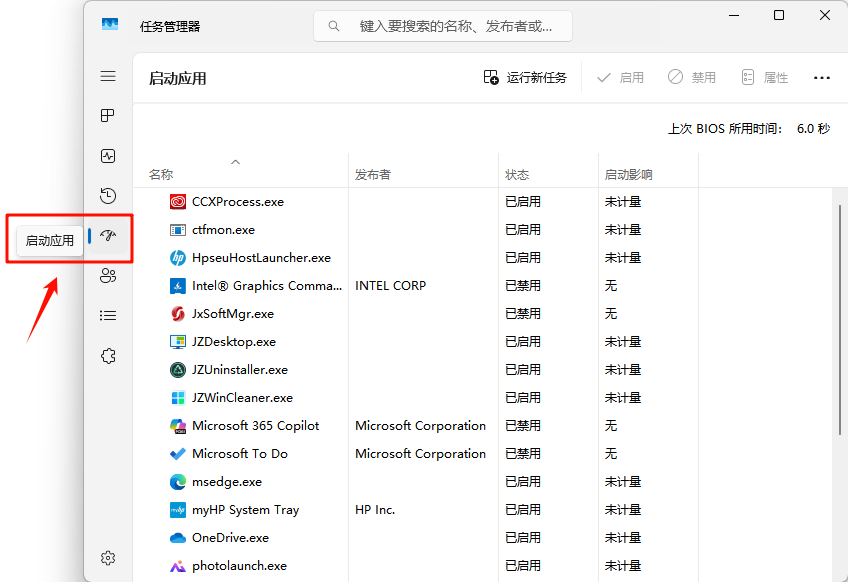The height and width of the screenshot is (582, 848).
Task: Select OneDrive.exe name text
Action: click(x=230, y=538)
